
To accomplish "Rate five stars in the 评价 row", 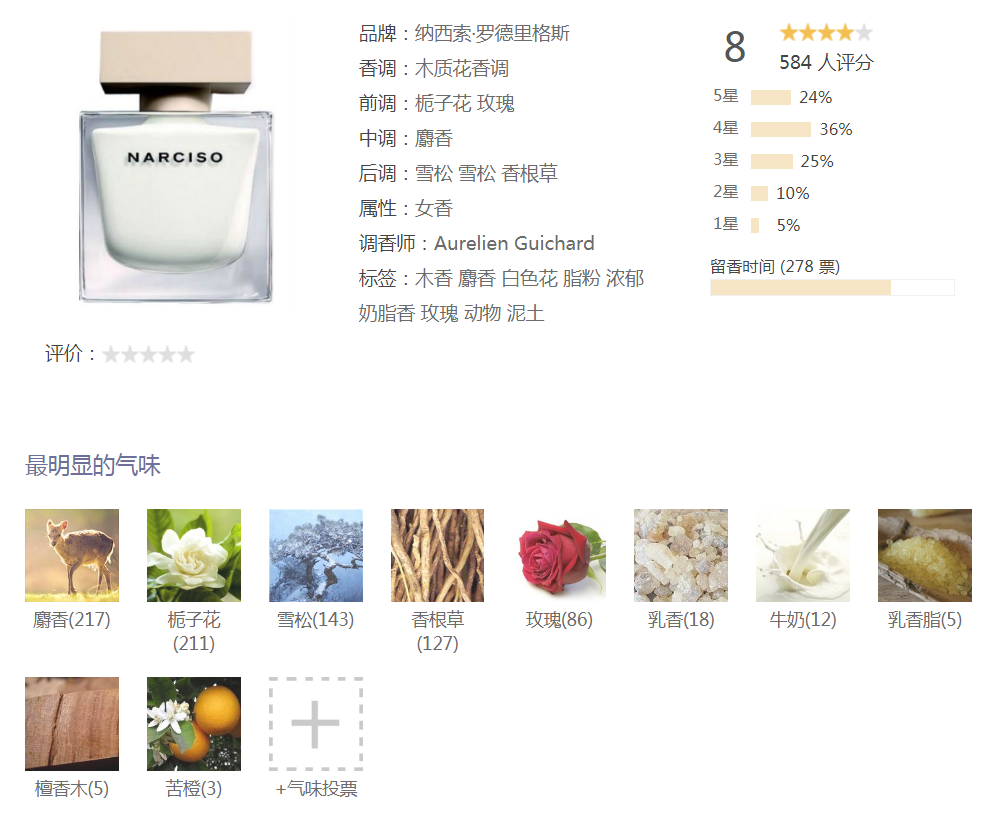I will pyautogui.click(x=186, y=354).
